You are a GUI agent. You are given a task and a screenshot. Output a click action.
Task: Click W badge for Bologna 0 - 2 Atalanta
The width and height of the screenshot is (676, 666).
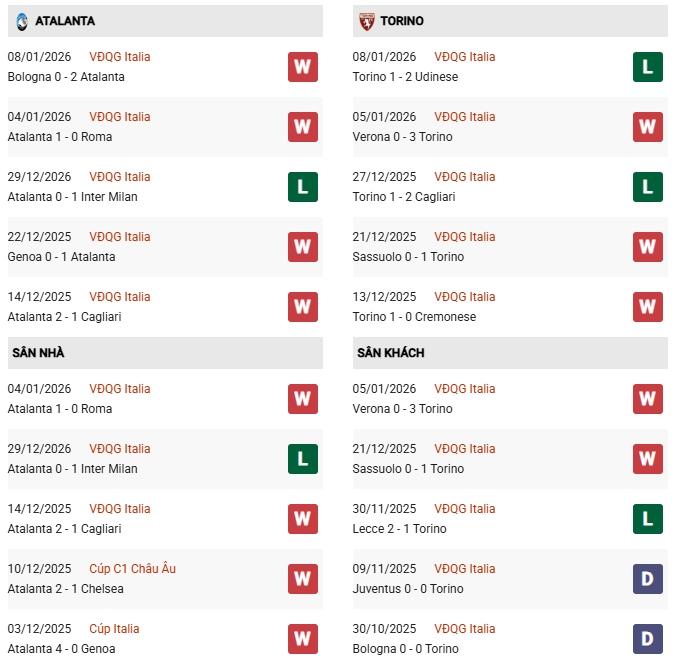coord(303,67)
